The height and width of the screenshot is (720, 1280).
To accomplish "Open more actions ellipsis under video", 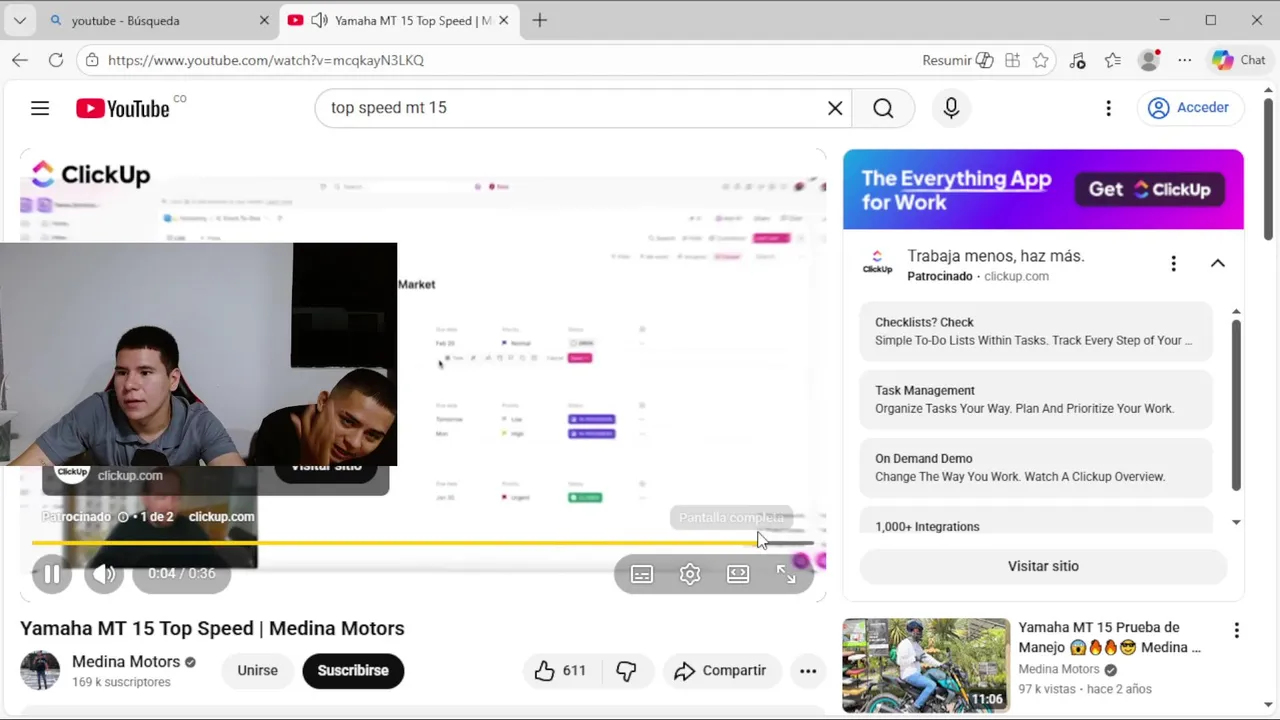I will click(x=808, y=671).
